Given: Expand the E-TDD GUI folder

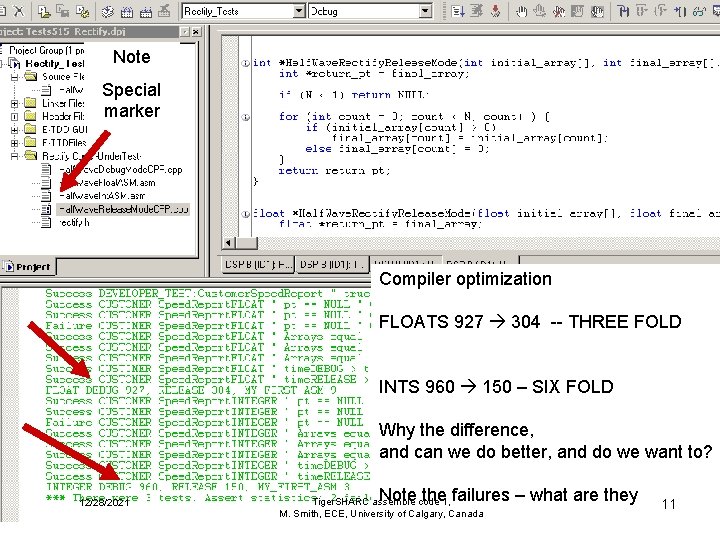Looking at the screenshot, I should tap(14, 130).
